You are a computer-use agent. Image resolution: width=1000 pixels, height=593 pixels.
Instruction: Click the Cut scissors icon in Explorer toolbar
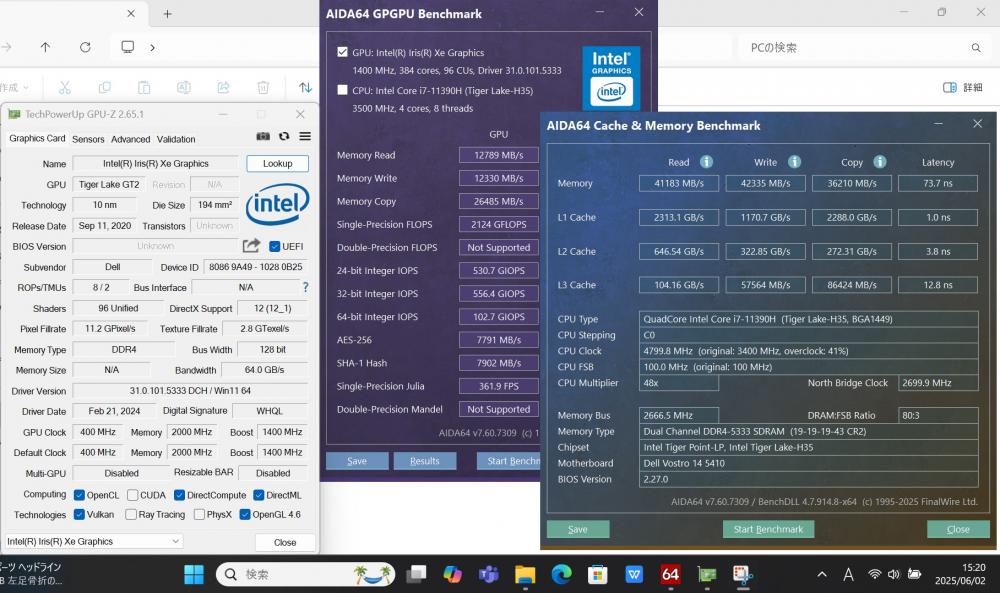64,87
